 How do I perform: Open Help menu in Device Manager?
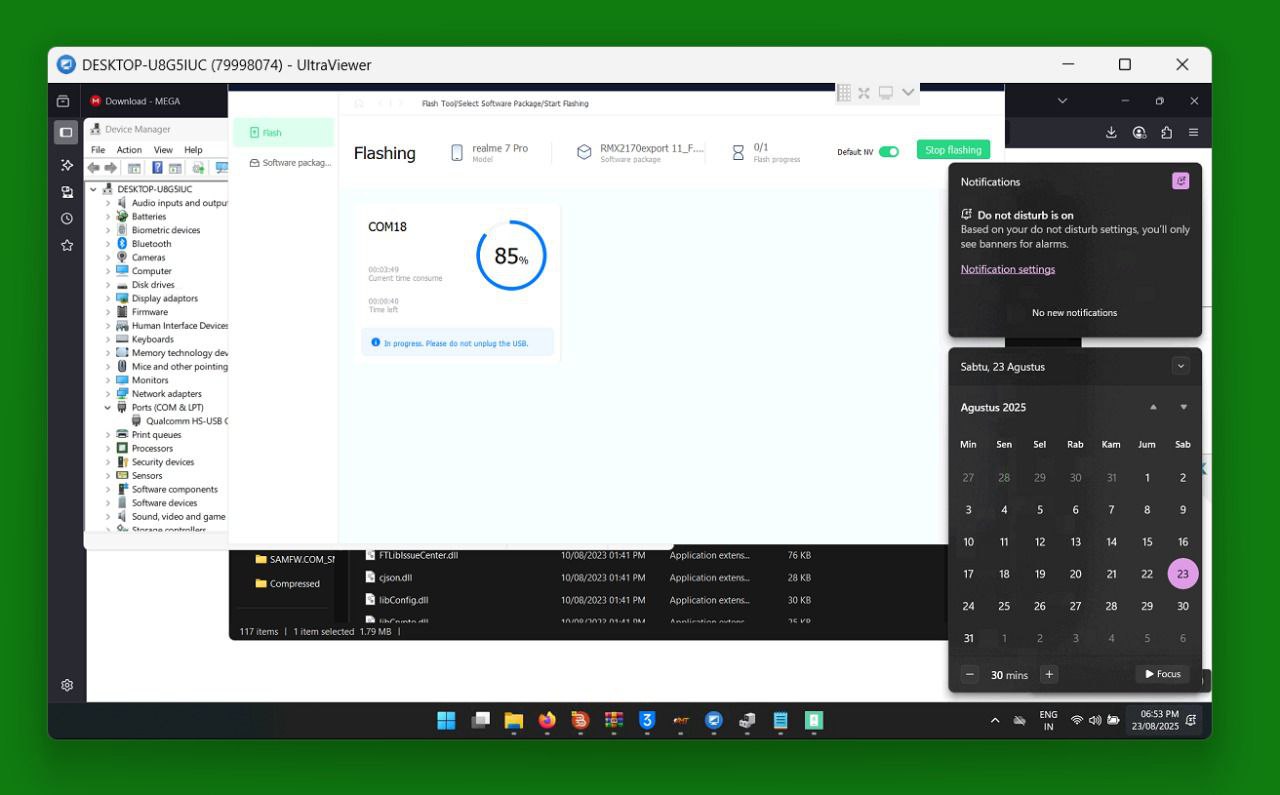[193, 150]
